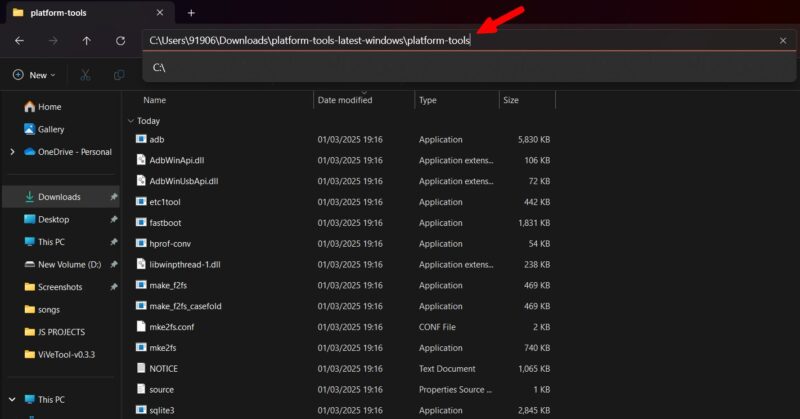Go up one folder level
Image resolution: width=800 pixels, height=419 pixels.
pyautogui.click(x=87, y=41)
